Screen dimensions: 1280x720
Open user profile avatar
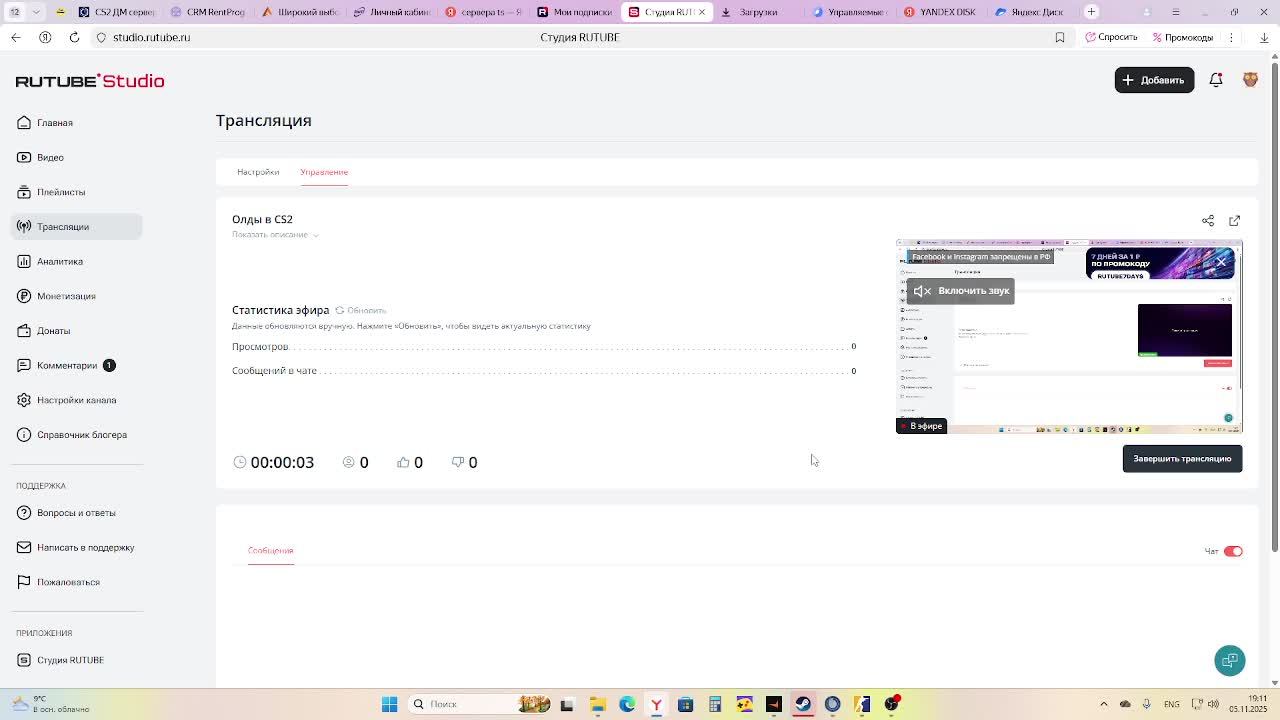click(x=1250, y=80)
